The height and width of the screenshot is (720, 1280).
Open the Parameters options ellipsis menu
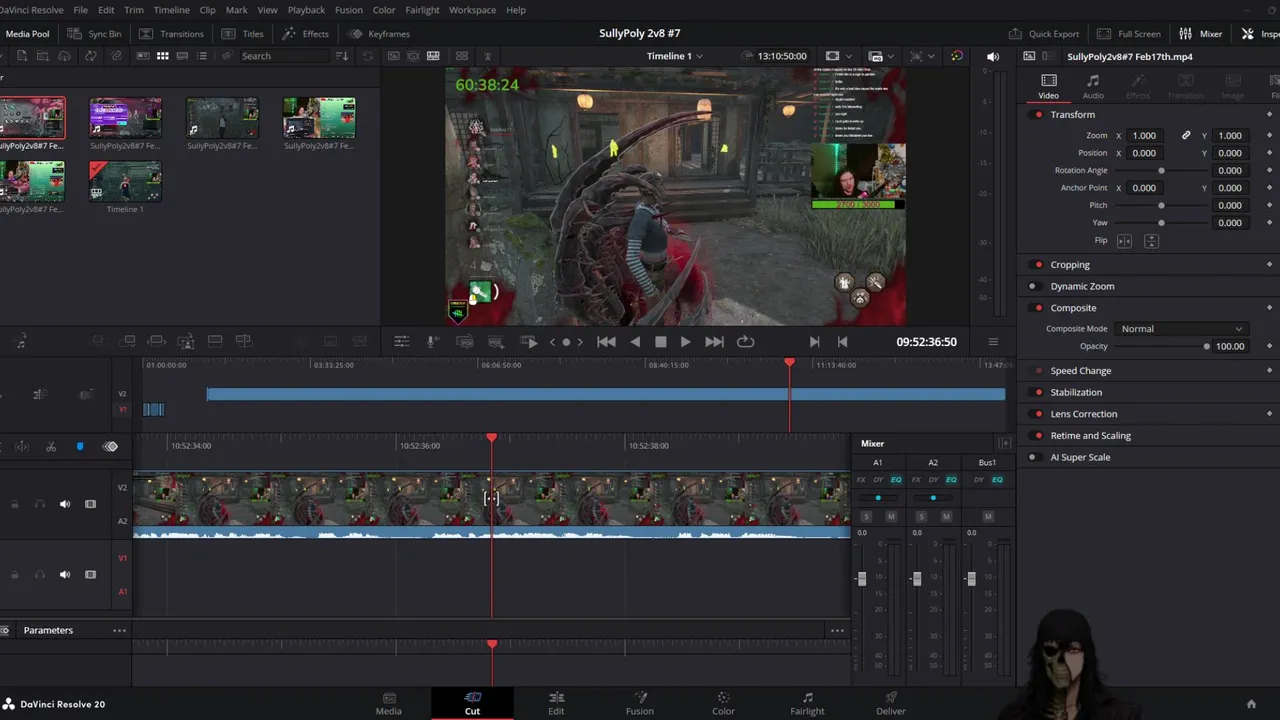119,631
